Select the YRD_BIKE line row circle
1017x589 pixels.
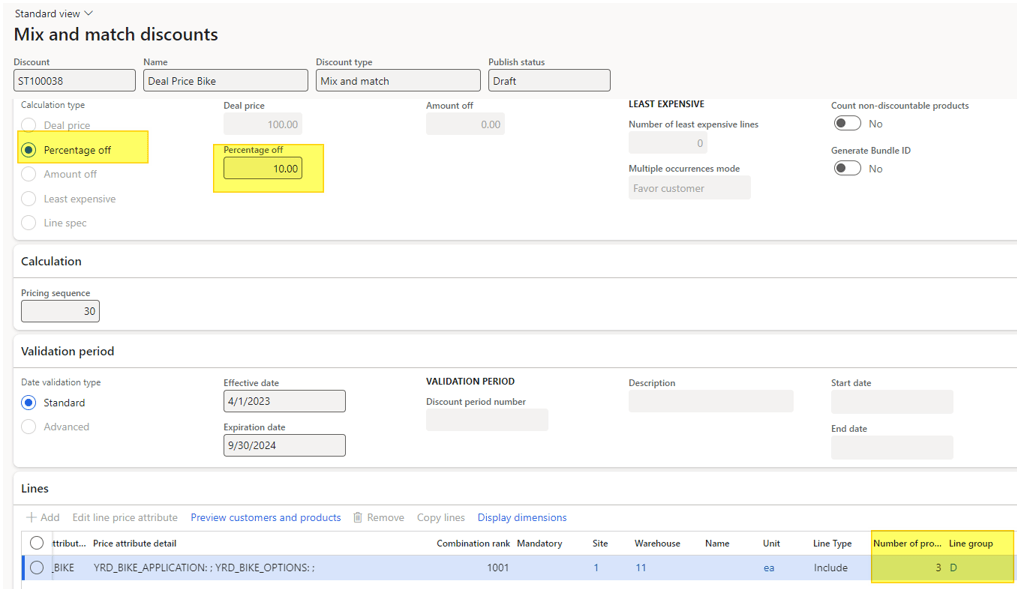tap(36, 567)
